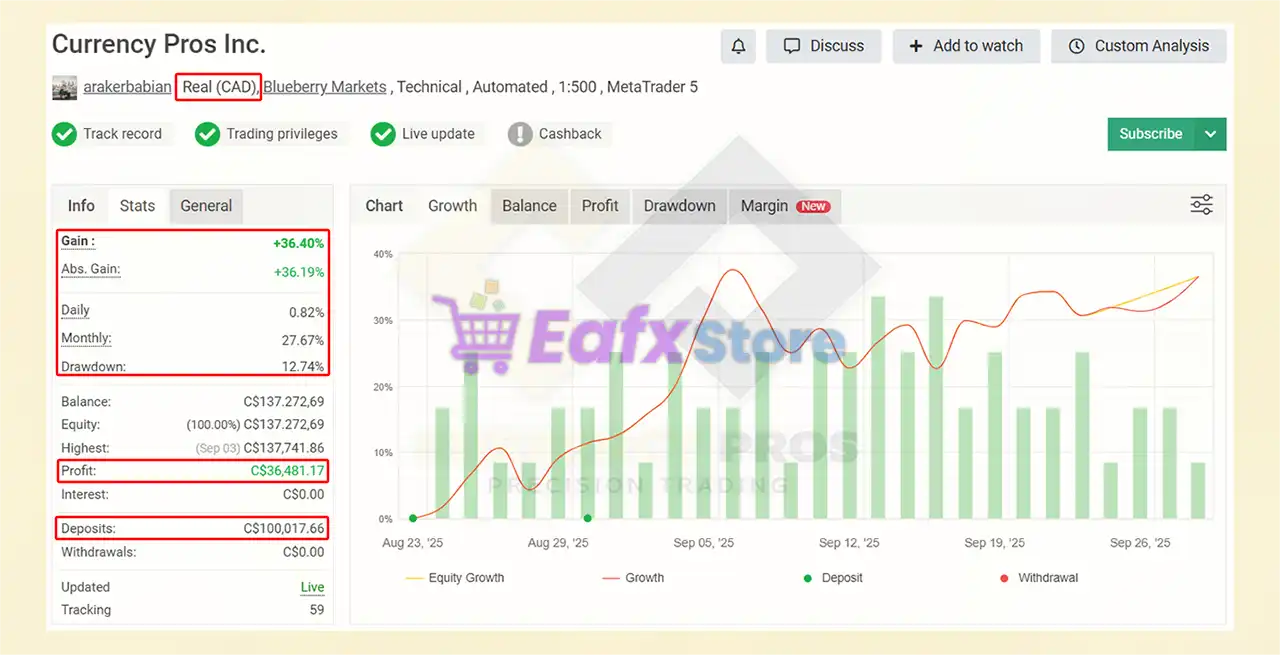Switch to the General tab

pyautogui.click(x=206, y=206)
